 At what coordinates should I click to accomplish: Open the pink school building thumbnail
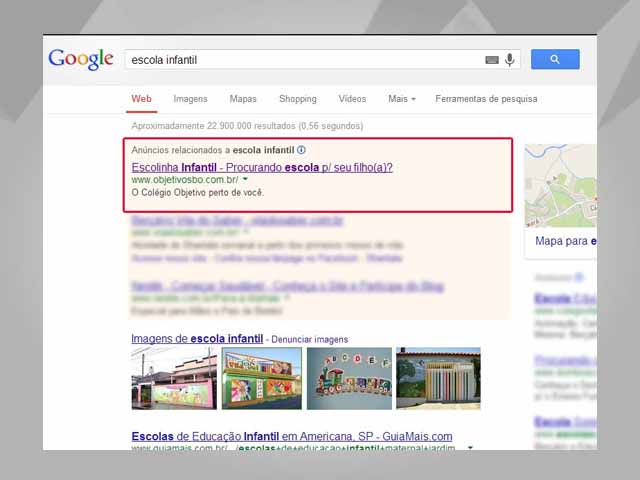coord(174,378)
